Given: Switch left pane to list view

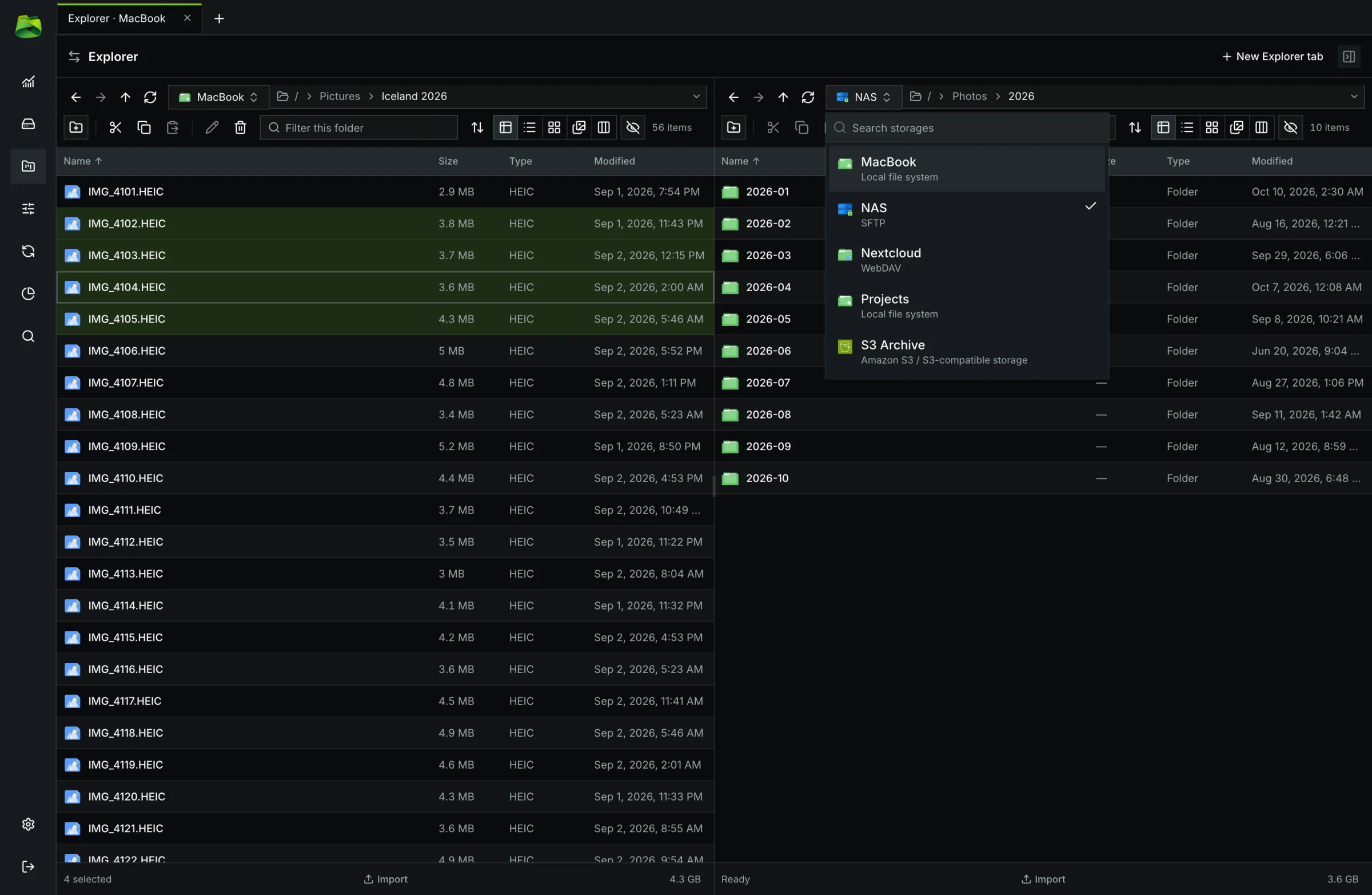Looking at the screenshot, I should pyautogui.click(x=529, y=128).
